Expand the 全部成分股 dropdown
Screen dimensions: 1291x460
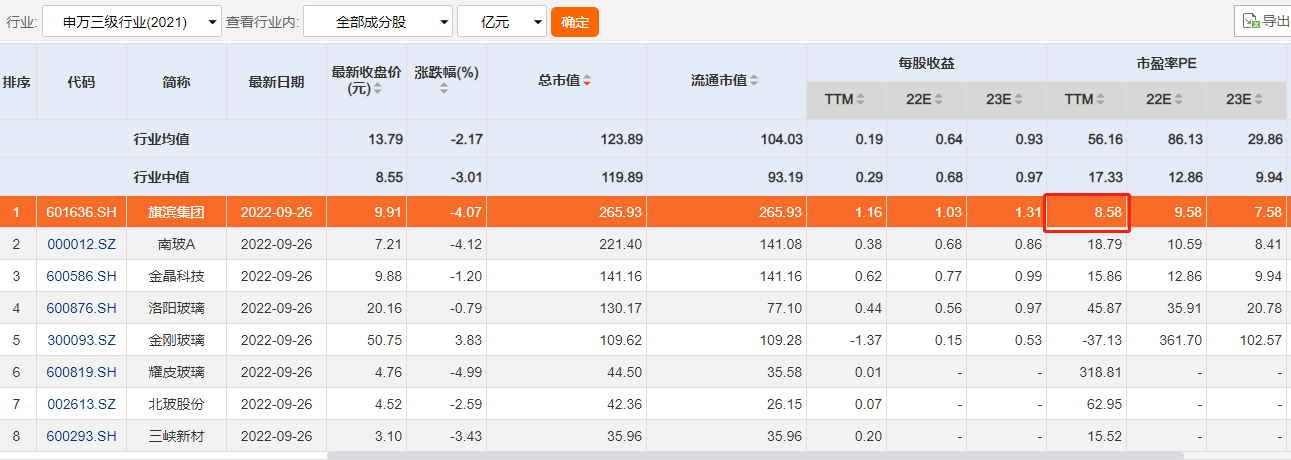378,21
